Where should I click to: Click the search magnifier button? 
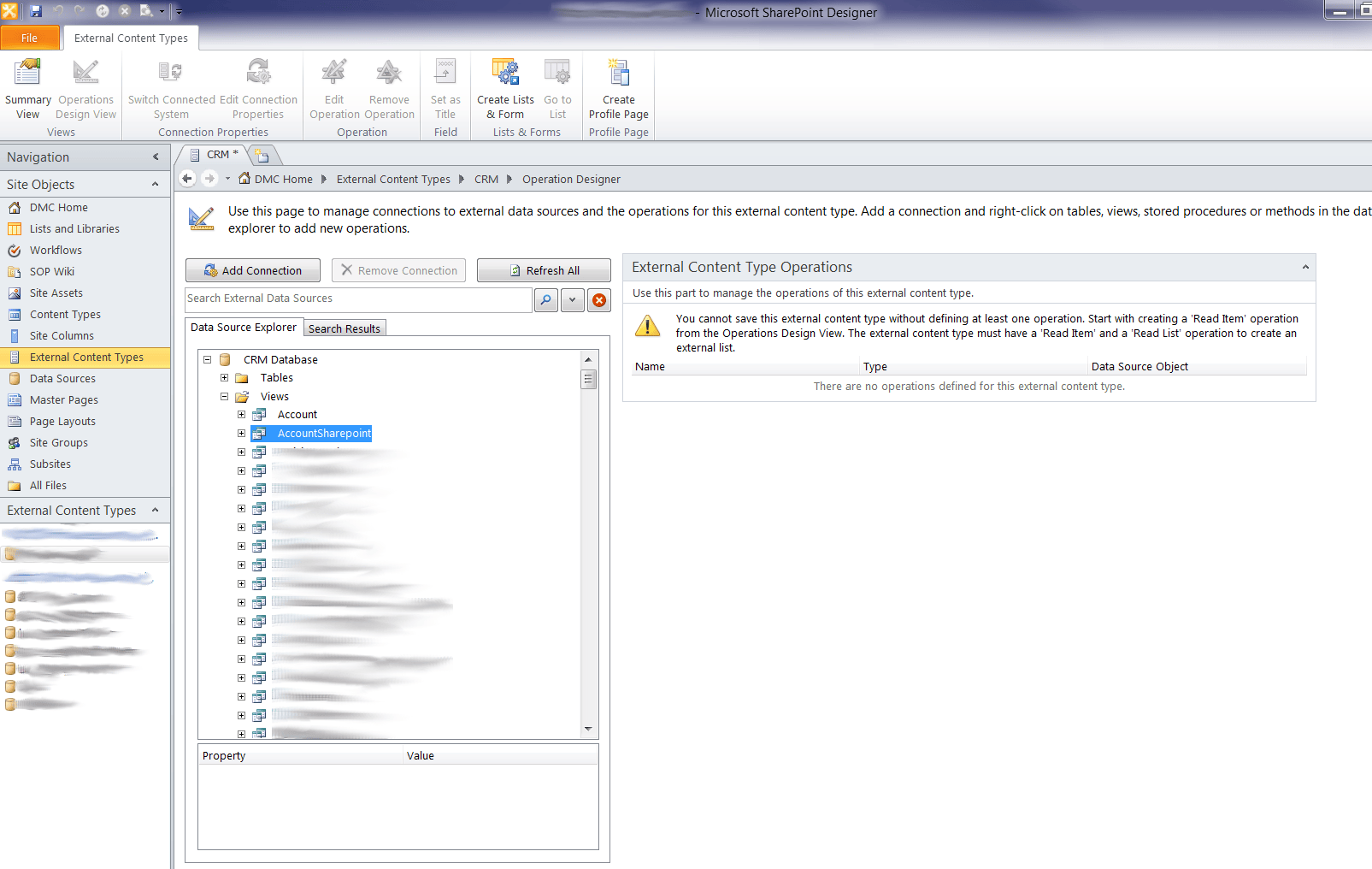click(545, 300)
